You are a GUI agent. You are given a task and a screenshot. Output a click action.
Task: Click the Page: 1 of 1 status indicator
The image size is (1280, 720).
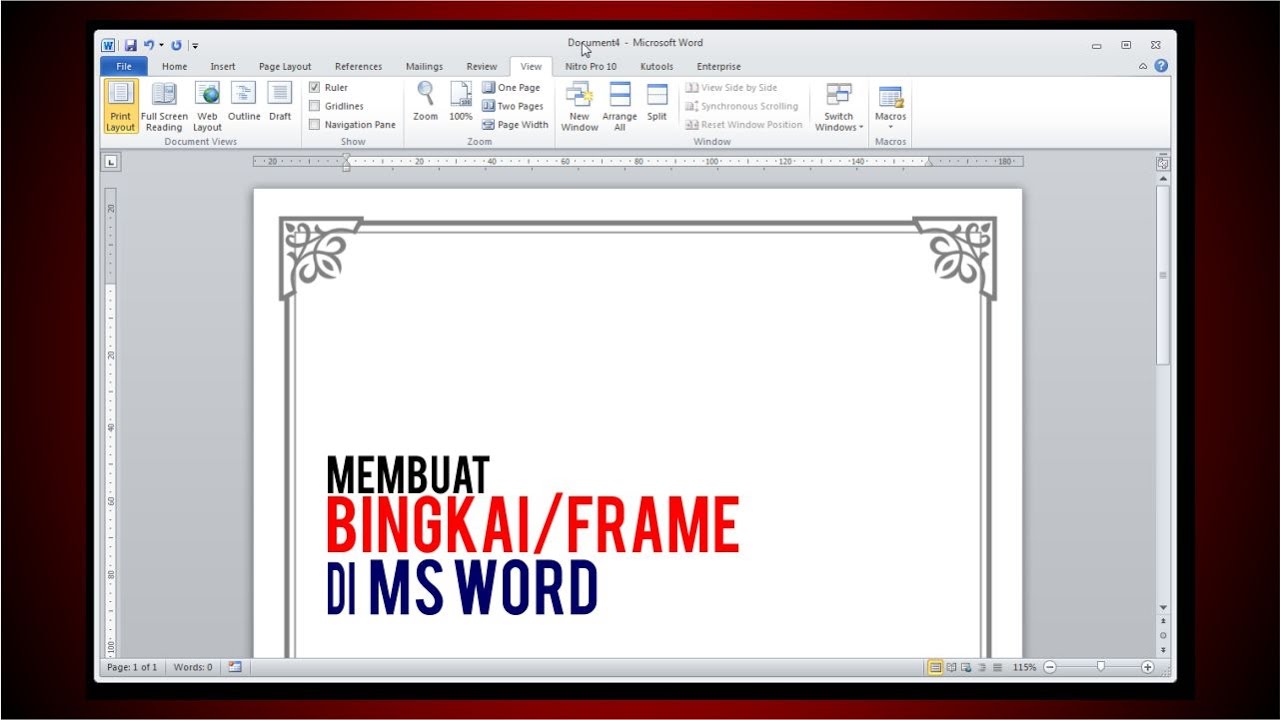click(132, 667)
